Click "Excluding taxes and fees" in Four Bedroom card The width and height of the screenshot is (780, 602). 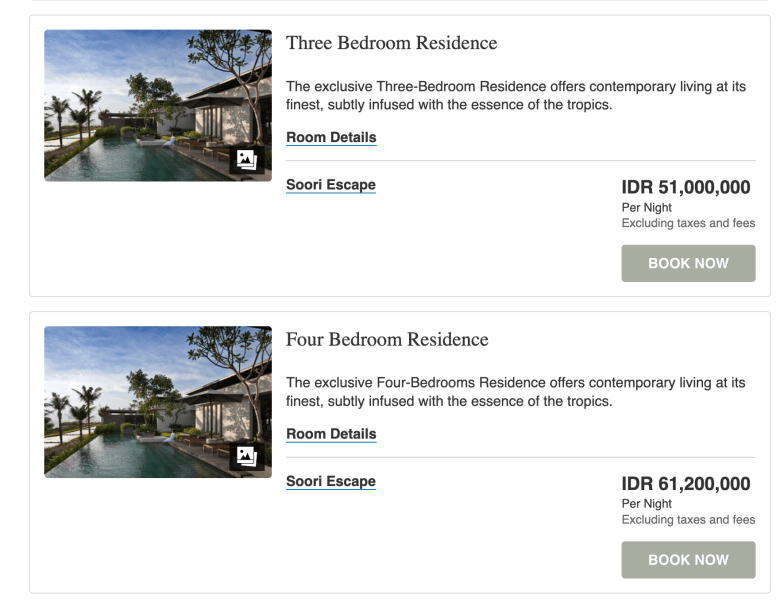[688, 520]
